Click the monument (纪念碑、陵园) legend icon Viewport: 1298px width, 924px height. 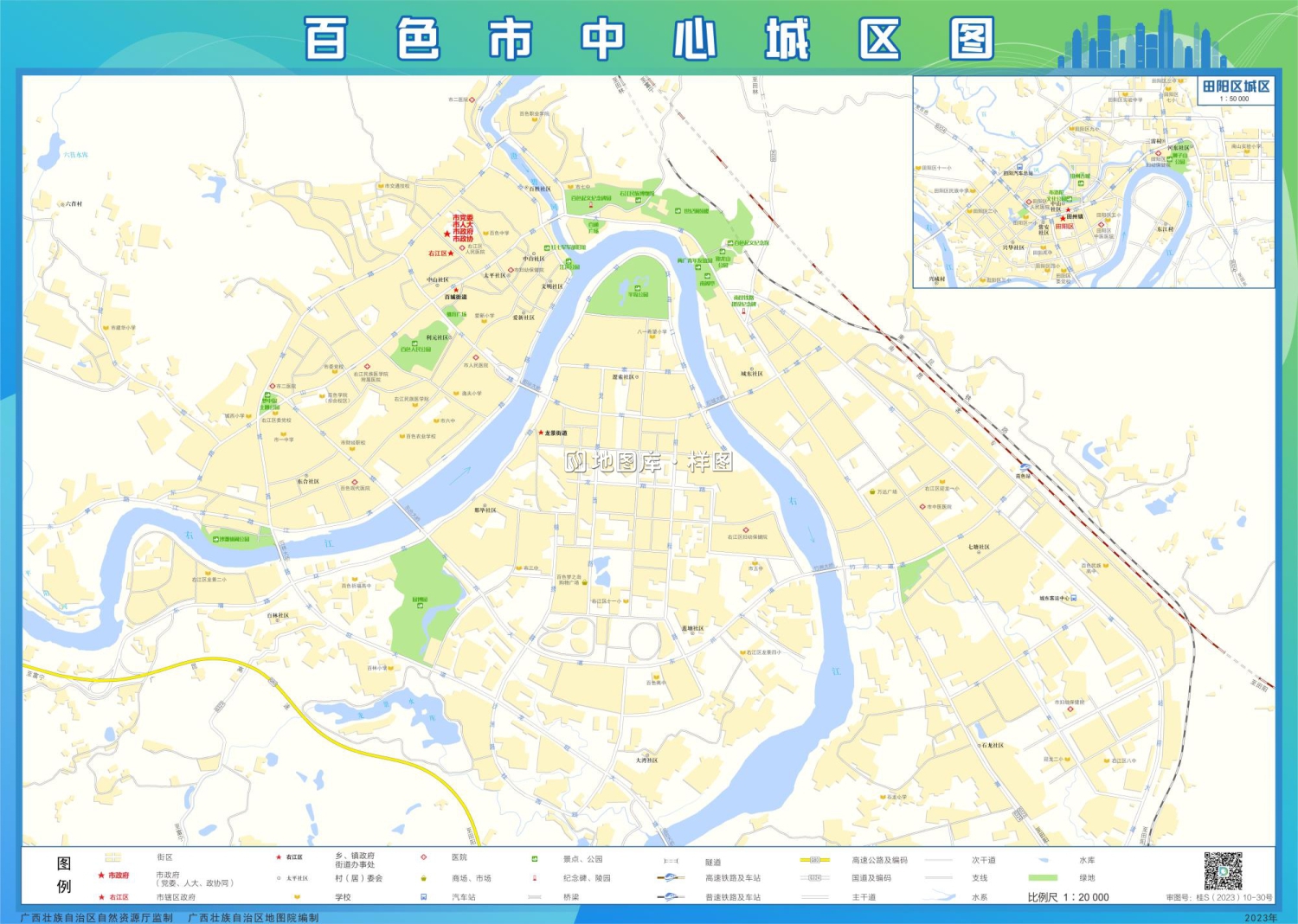534,878
